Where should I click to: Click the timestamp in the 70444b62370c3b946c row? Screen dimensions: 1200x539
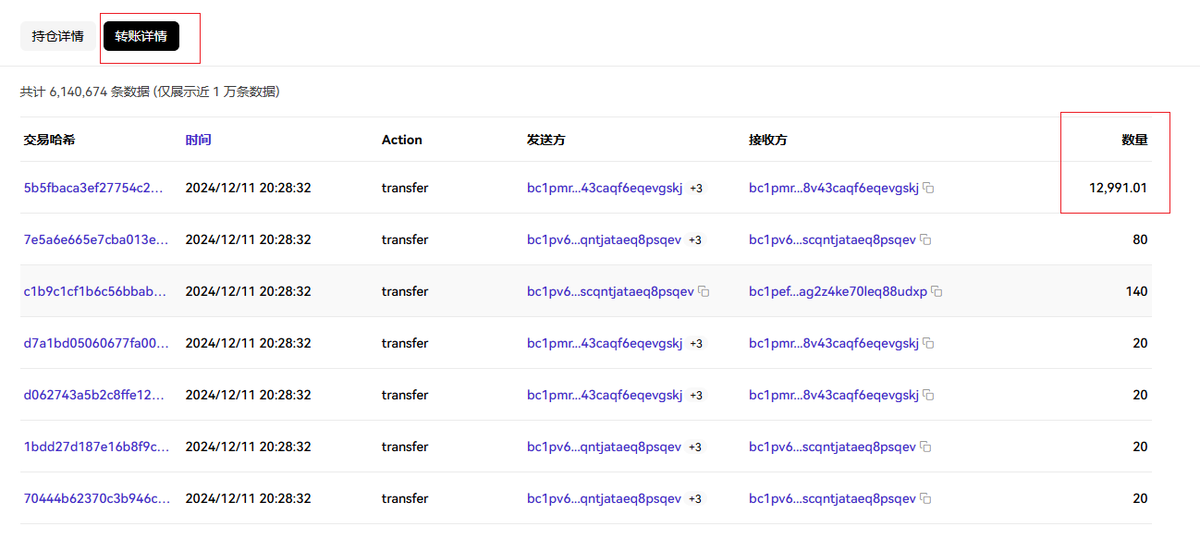tap(248, 499)
